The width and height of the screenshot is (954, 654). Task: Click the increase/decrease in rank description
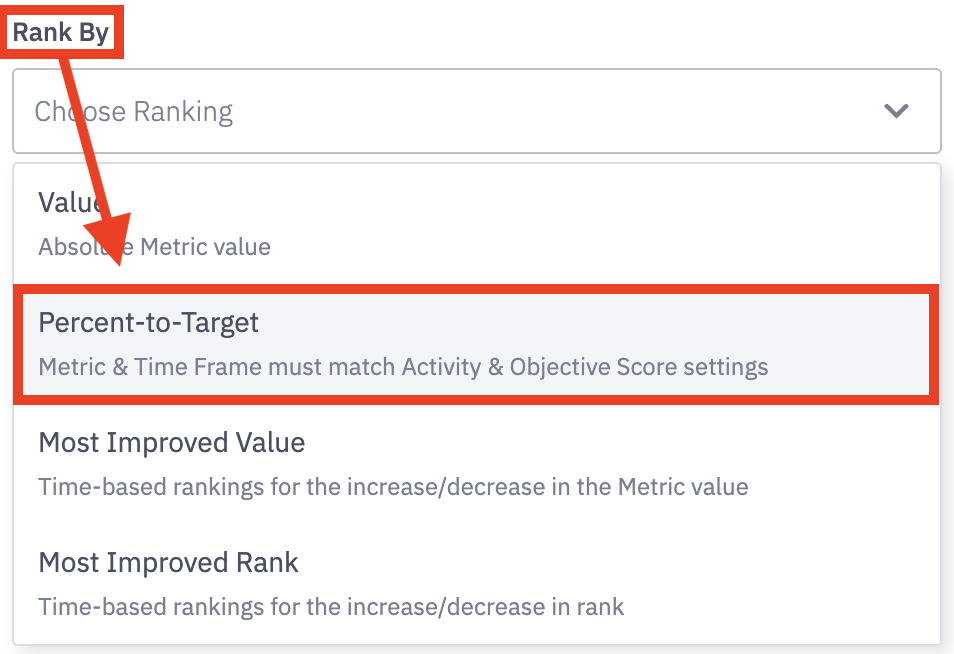[x=331, y=607]
